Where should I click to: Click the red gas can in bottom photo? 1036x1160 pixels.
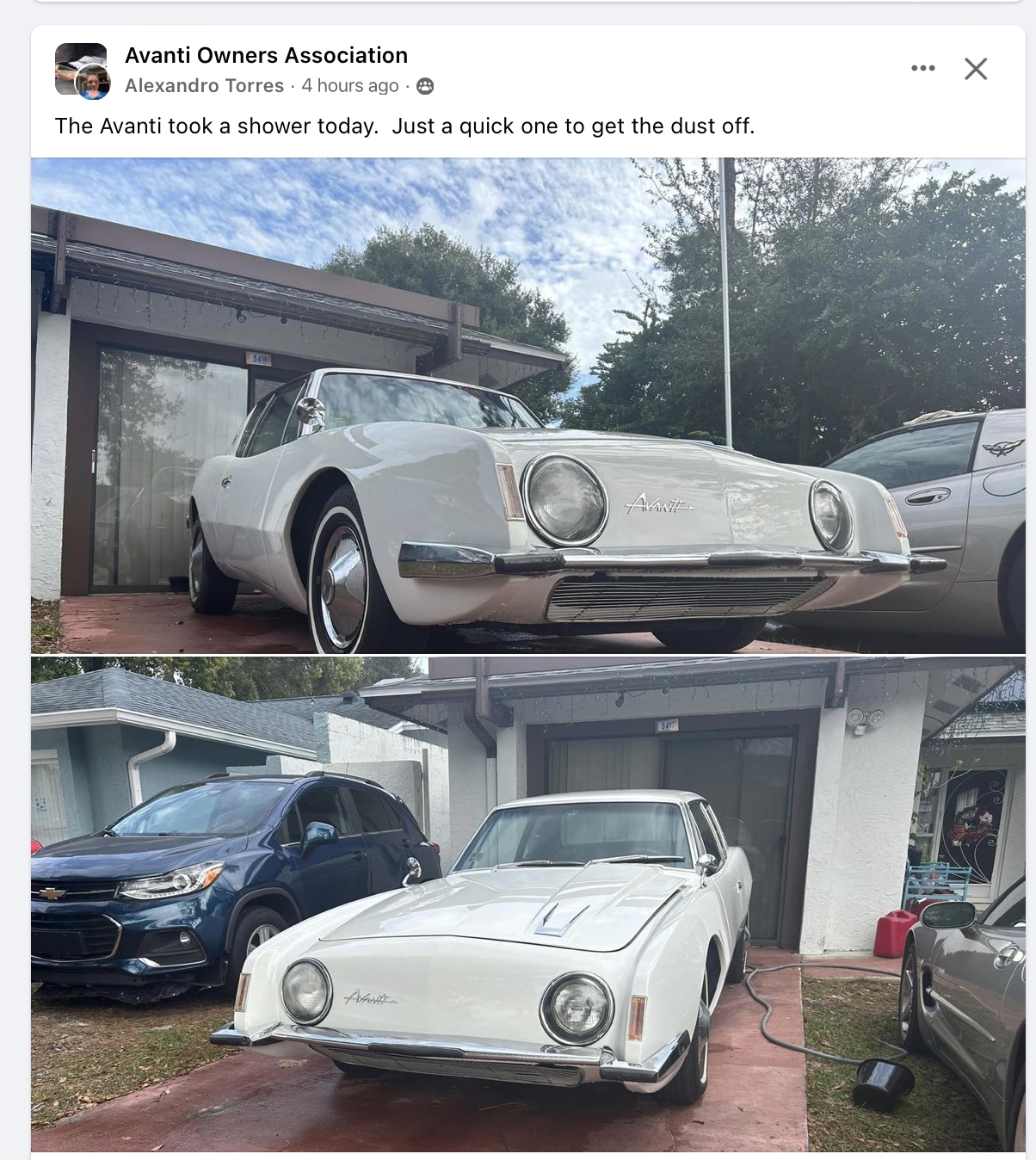895,935
